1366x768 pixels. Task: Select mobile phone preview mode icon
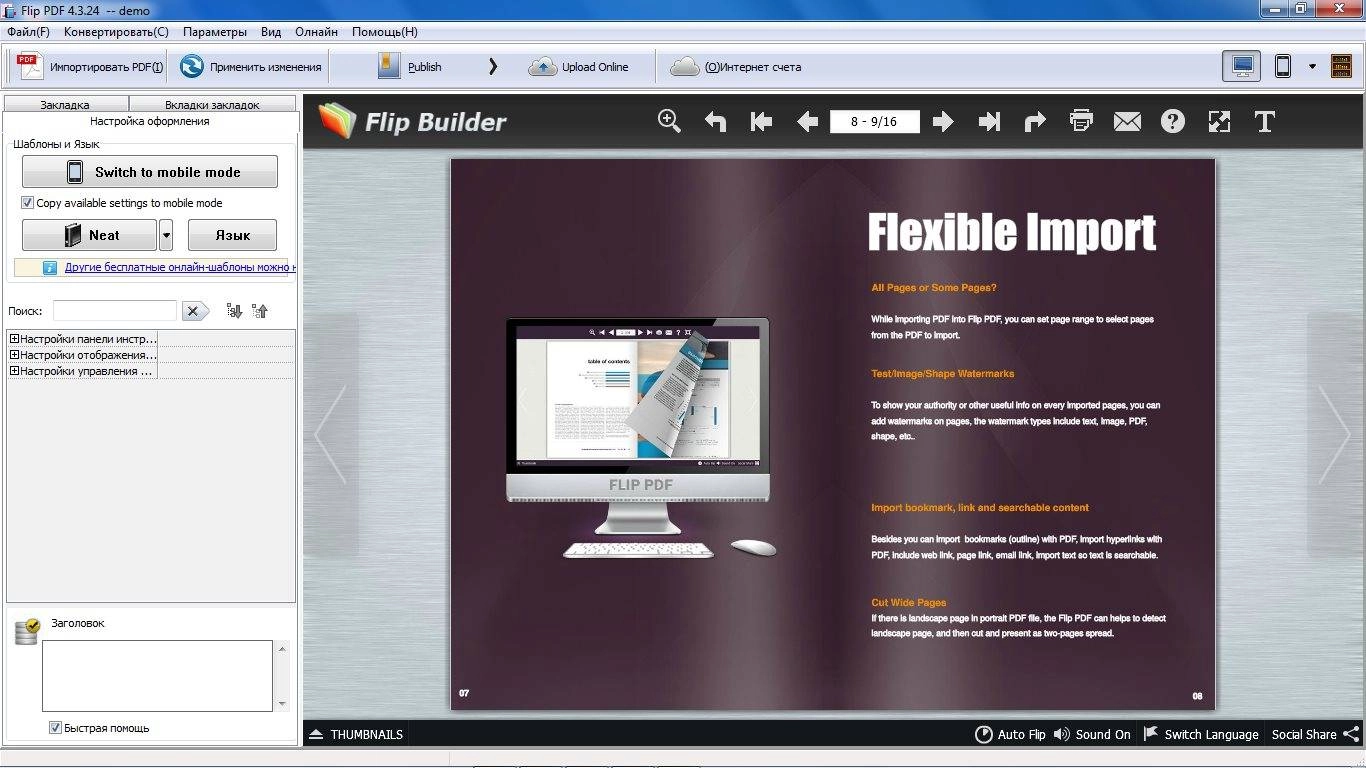[1283, 67]
